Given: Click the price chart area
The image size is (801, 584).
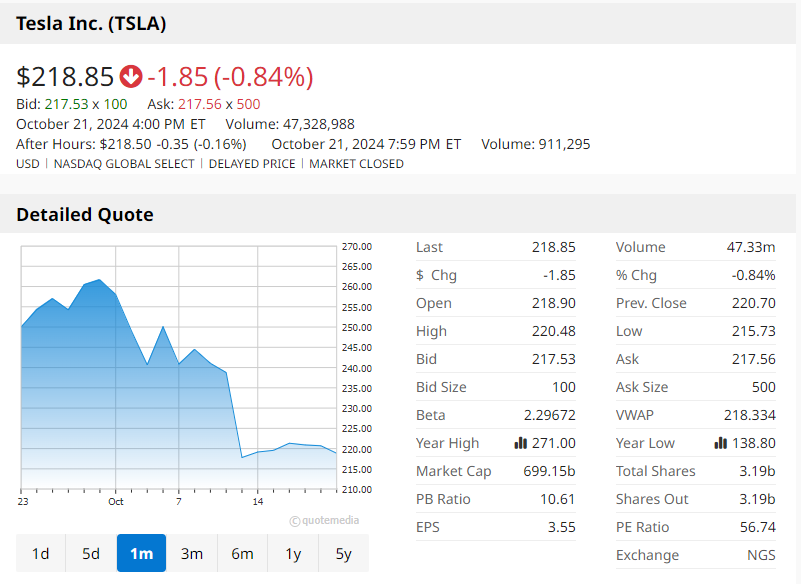Looking at the screenshot, I should (179, 368).
